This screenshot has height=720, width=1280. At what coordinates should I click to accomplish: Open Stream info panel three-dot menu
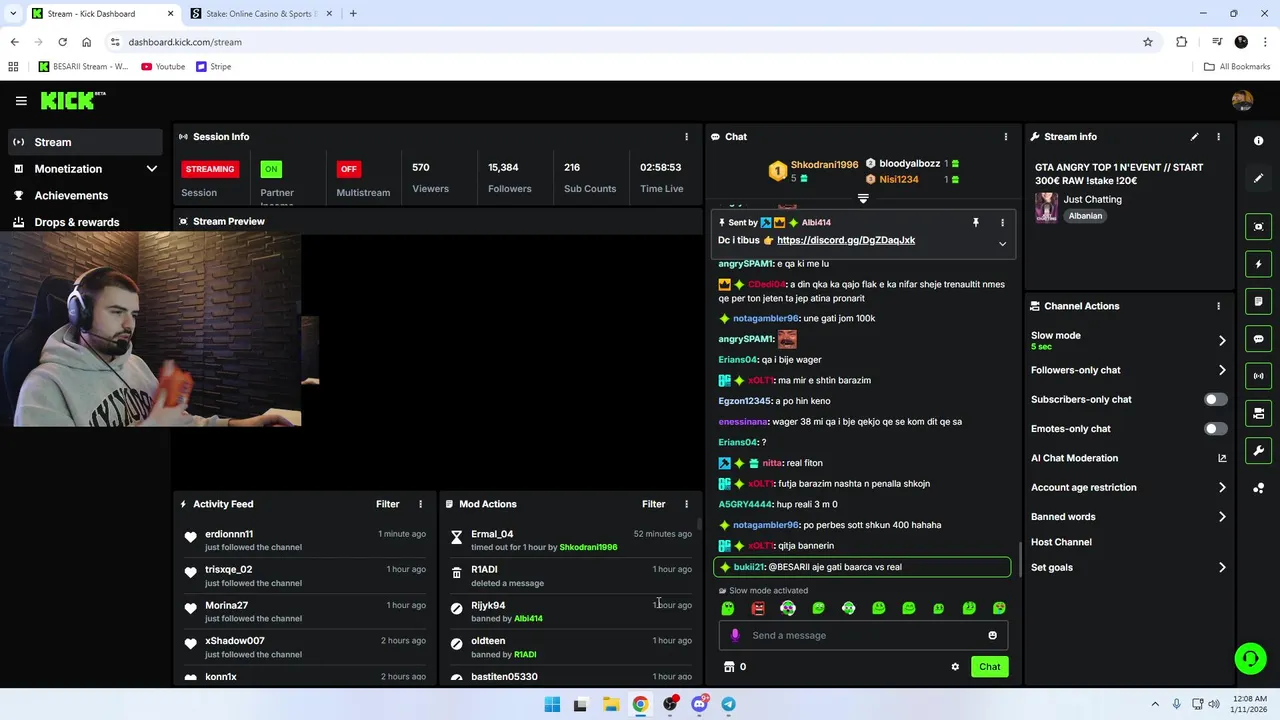[x=1218, y=137]
